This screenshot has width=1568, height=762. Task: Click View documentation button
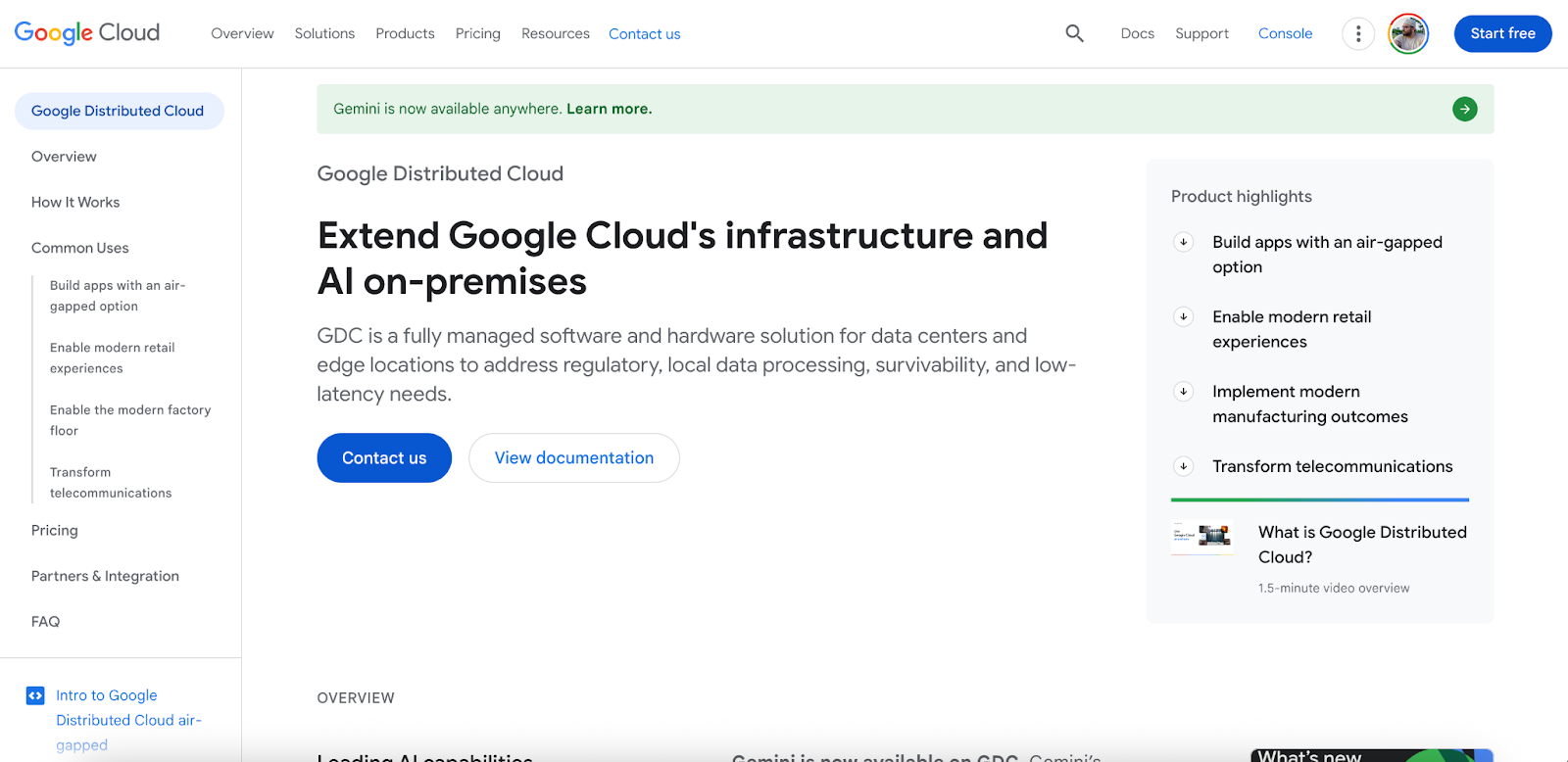pyautogui.click(x=574, y=457)
